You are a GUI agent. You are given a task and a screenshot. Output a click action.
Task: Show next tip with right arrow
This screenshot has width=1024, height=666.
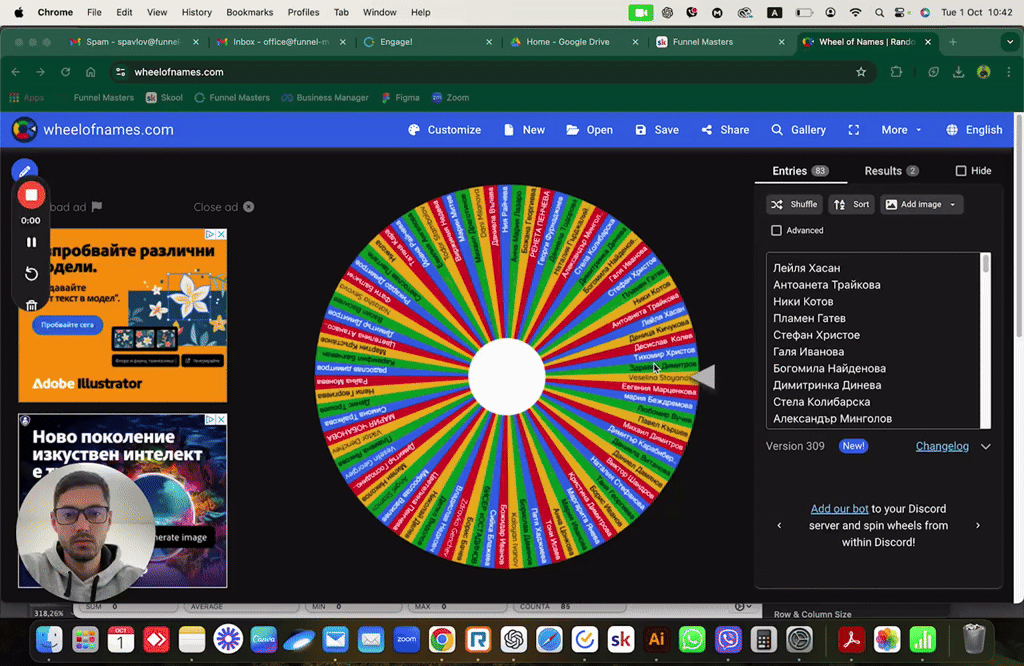pyautogui.click(x=978, y=525)
